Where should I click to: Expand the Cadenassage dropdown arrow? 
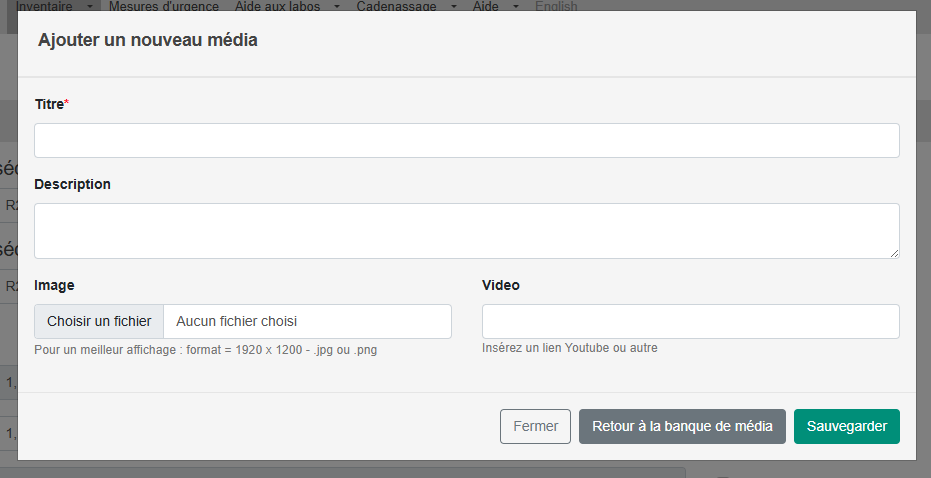(x=454, y=7)
